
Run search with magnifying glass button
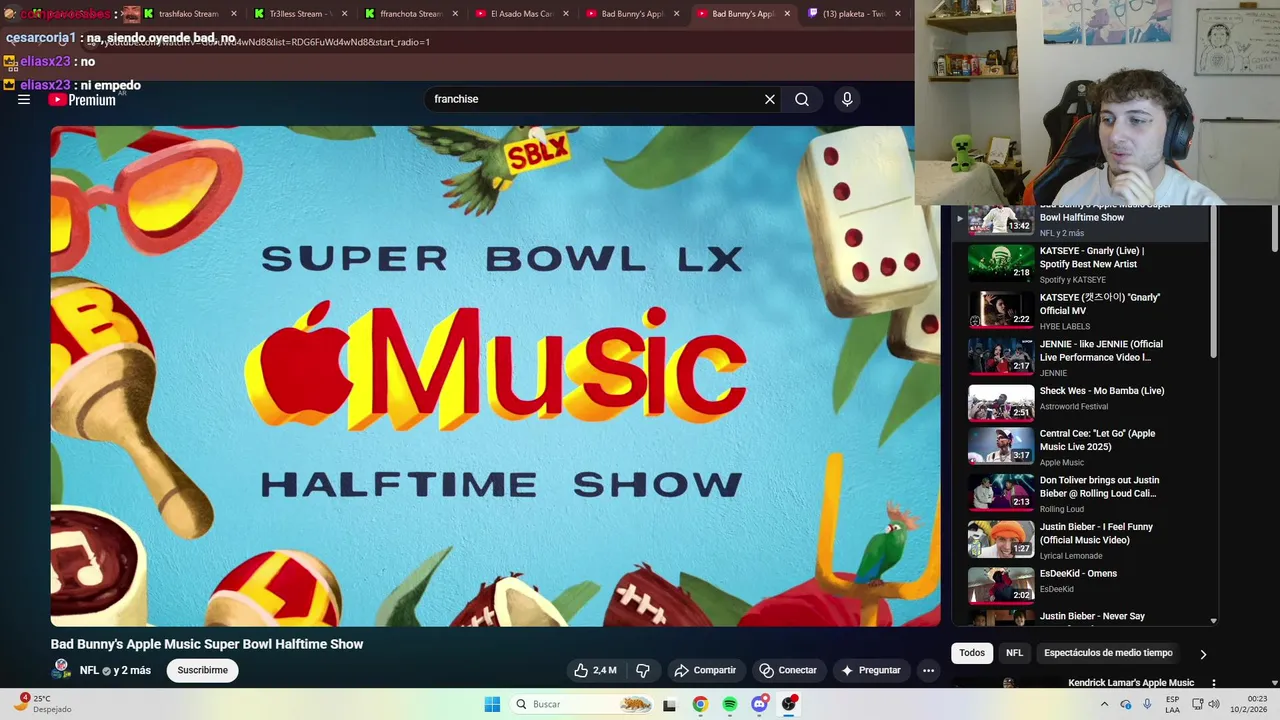802,99
